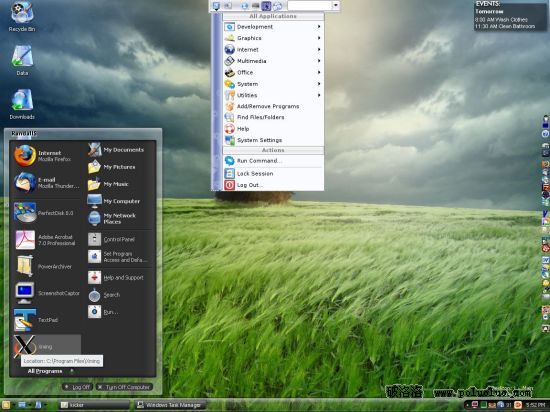Select Help in the All Applications menu

pos(273,129)
